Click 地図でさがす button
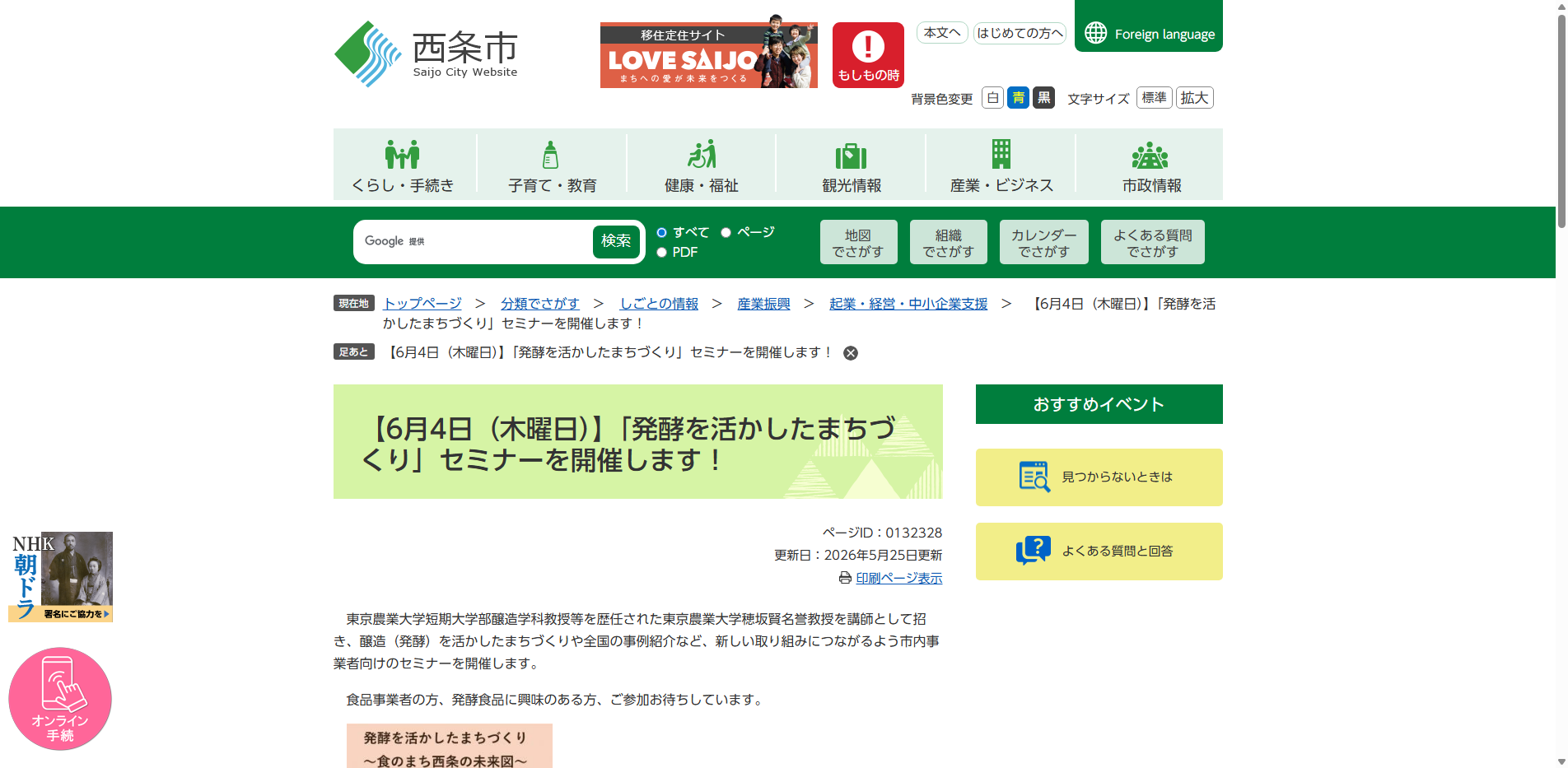1568x768 pixels. tap(858, 242)
